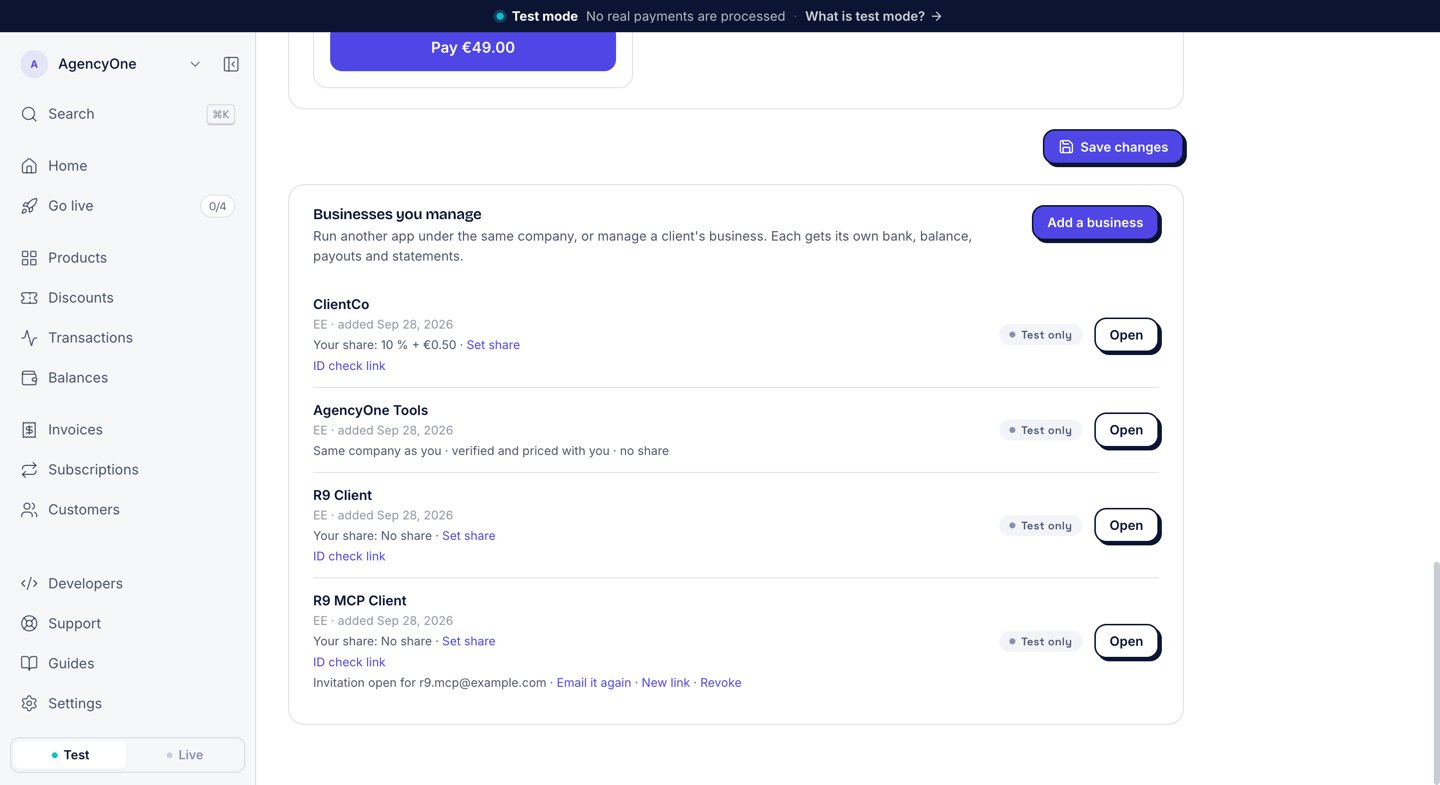Click the AgencyOne Tools business name
Image resolution: width=1440 pixels, height=785 pixels.
(x=370, y=410)
